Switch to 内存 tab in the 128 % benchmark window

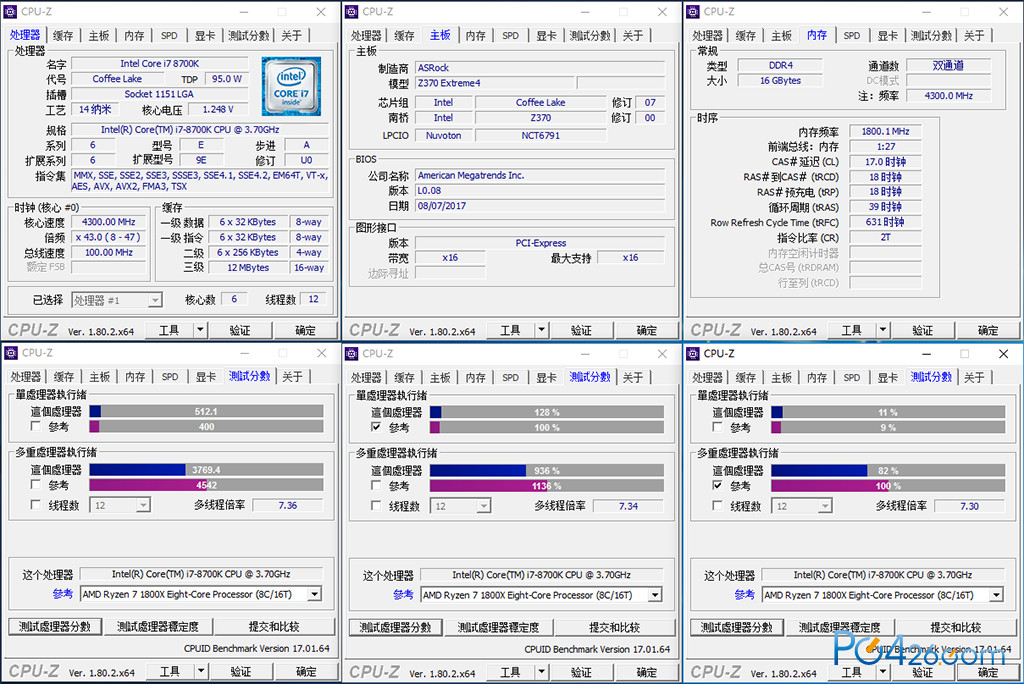[x=475, y=377]
